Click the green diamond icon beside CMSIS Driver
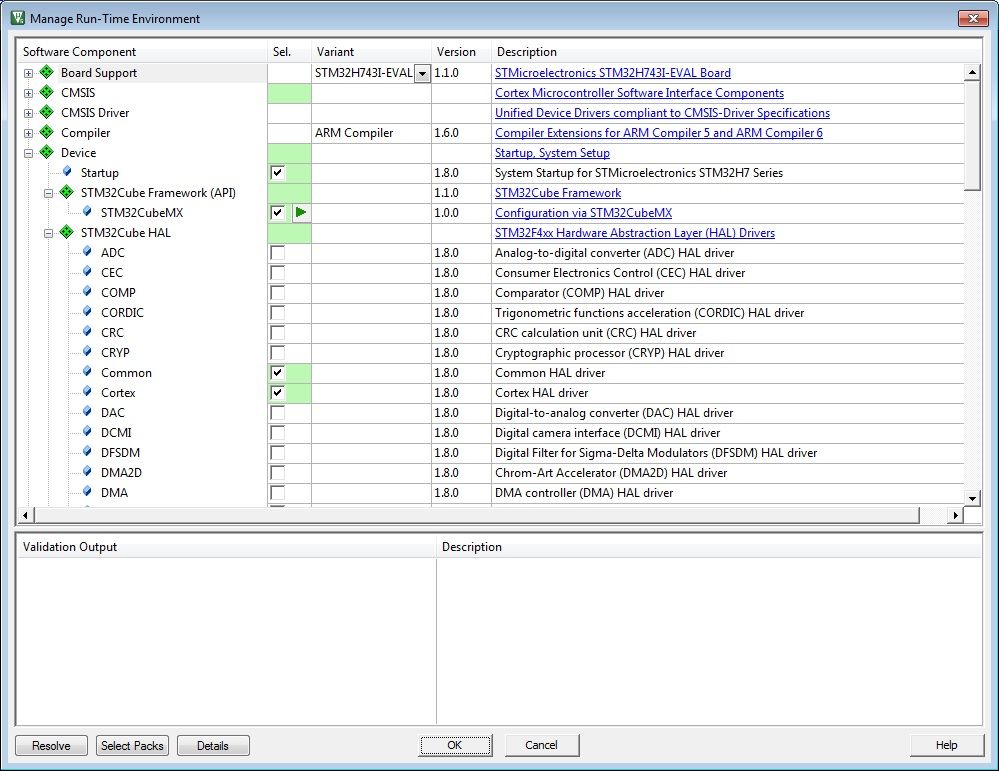Image resolution: width=999 pixels, height=771 pixels. (47, 112)
